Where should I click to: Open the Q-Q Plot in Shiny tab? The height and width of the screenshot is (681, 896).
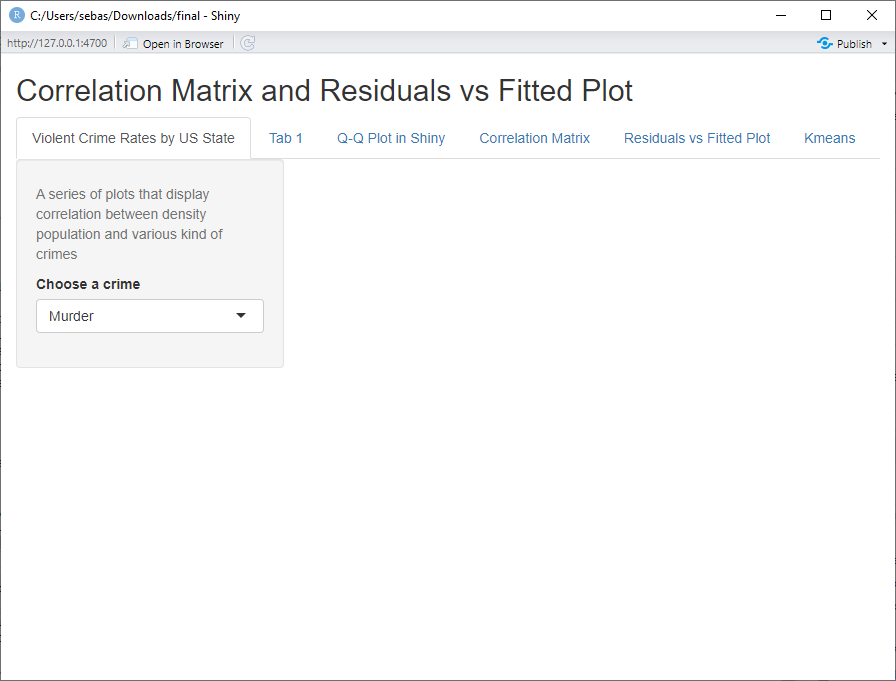391,138
